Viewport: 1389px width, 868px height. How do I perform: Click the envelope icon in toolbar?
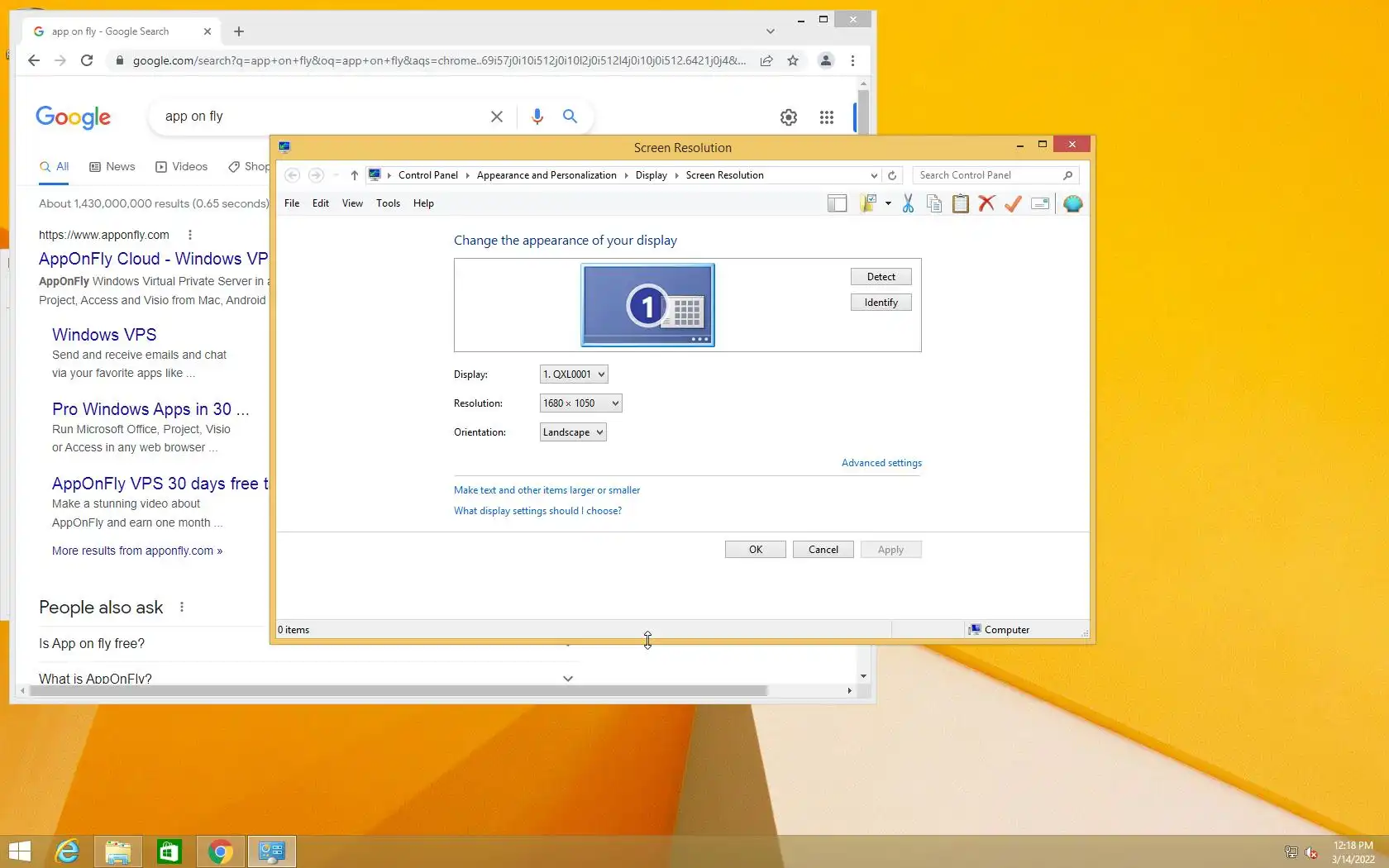(x=1040, y=203)
